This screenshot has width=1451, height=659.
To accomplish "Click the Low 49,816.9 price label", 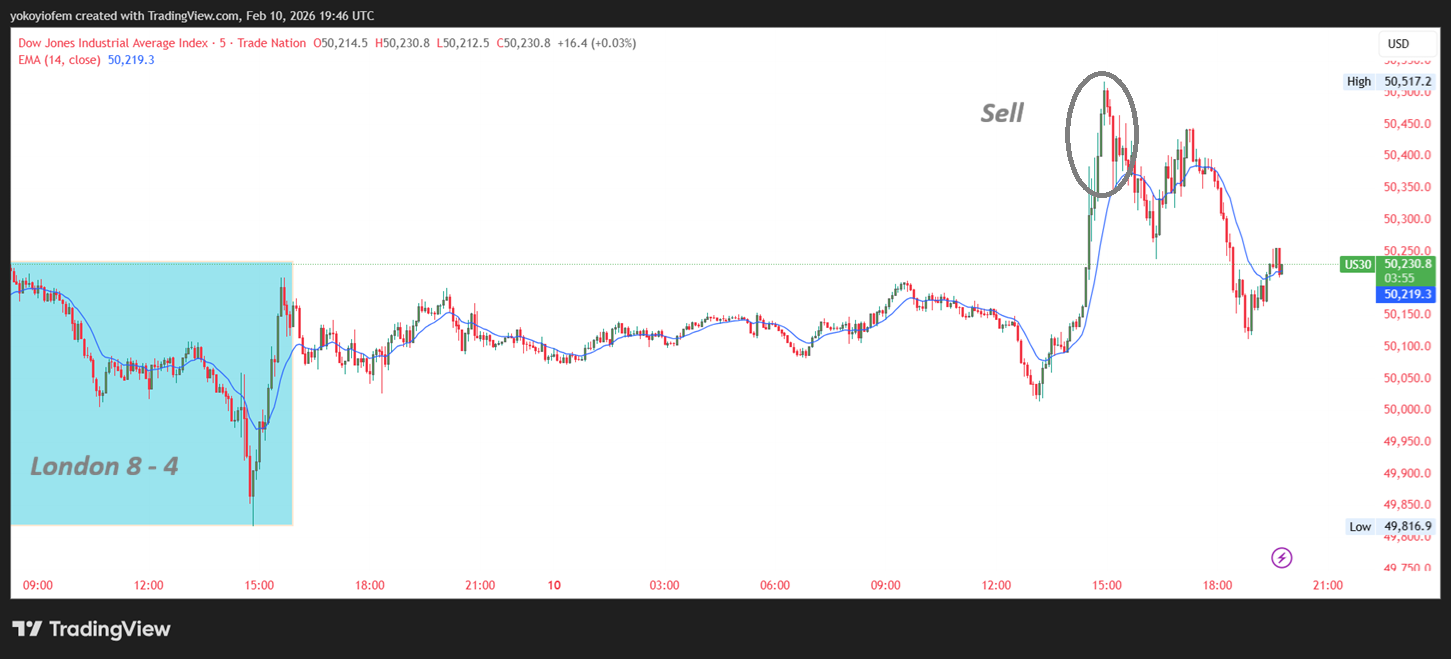I will coord(1389,526).
